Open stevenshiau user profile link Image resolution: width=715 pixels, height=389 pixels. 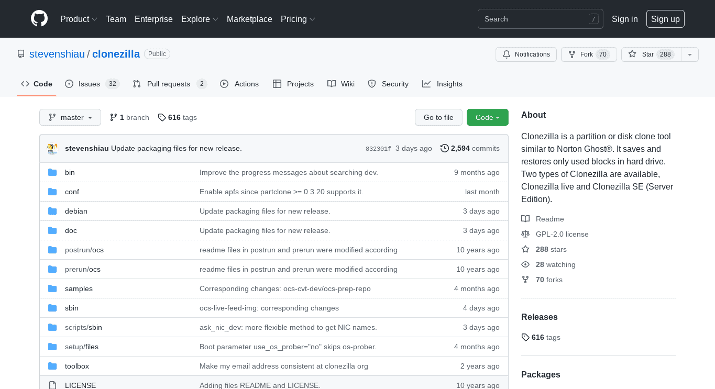coord(57,54)
